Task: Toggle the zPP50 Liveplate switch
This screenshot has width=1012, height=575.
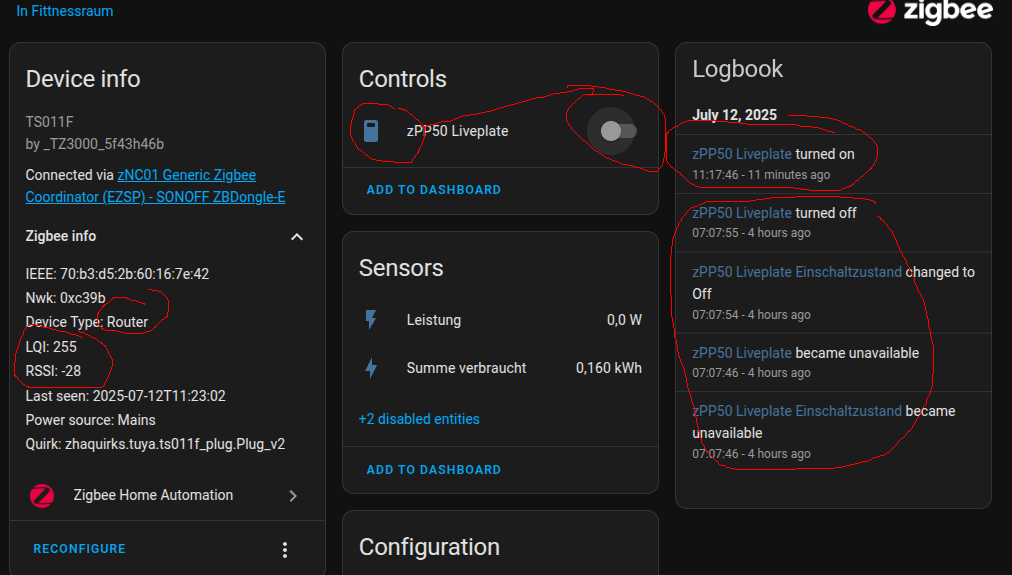Action: point(617,131)
